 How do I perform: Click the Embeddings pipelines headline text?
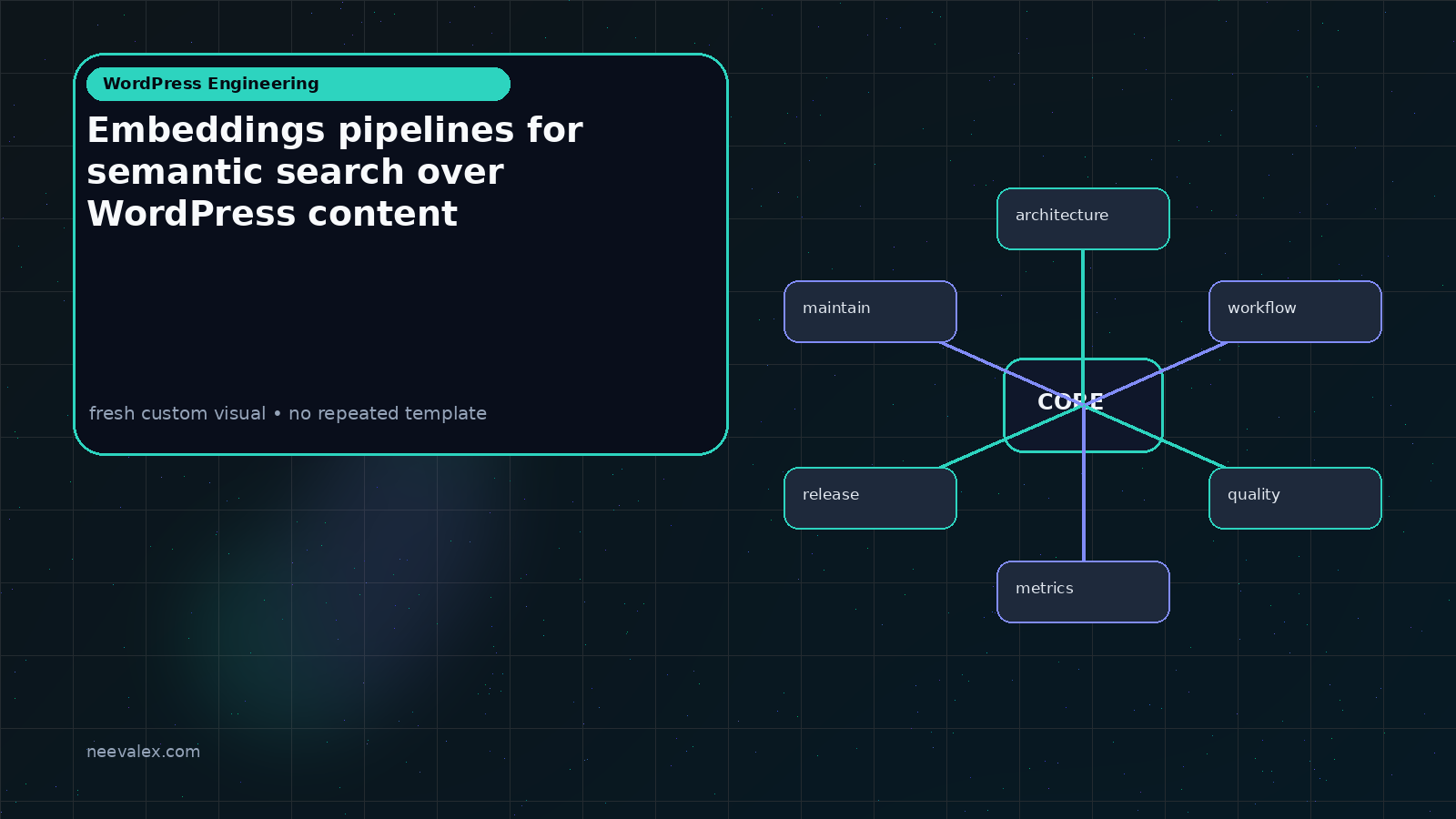335,172
